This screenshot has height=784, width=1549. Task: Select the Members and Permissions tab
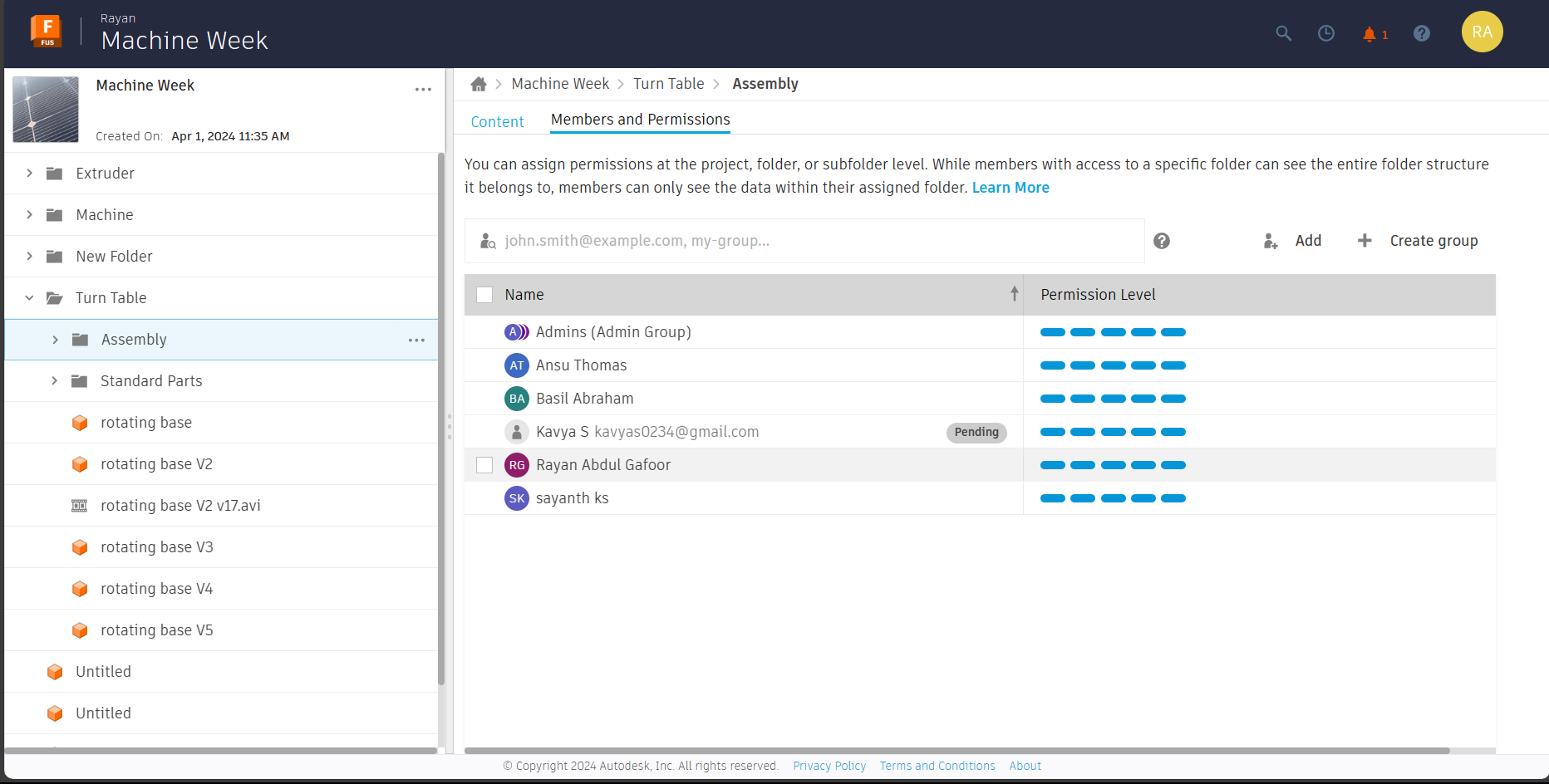tap(640, 120)
